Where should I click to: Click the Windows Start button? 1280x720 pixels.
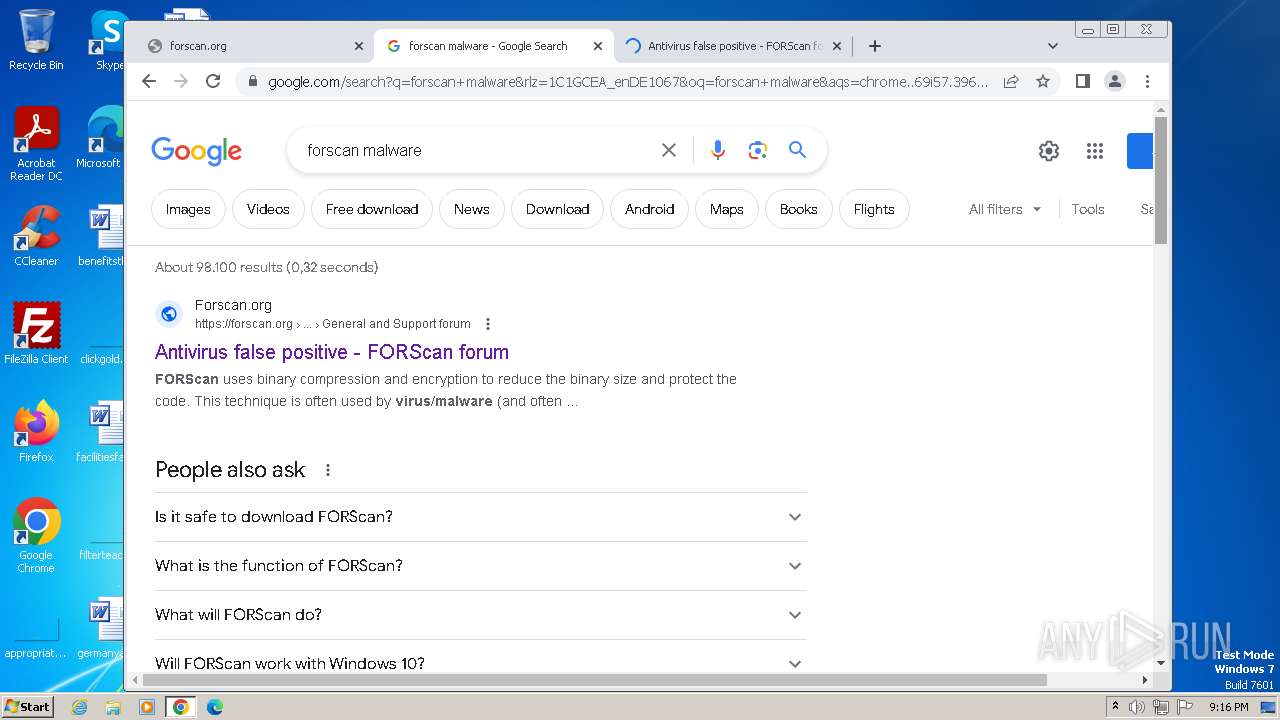[x=27, y=706]
